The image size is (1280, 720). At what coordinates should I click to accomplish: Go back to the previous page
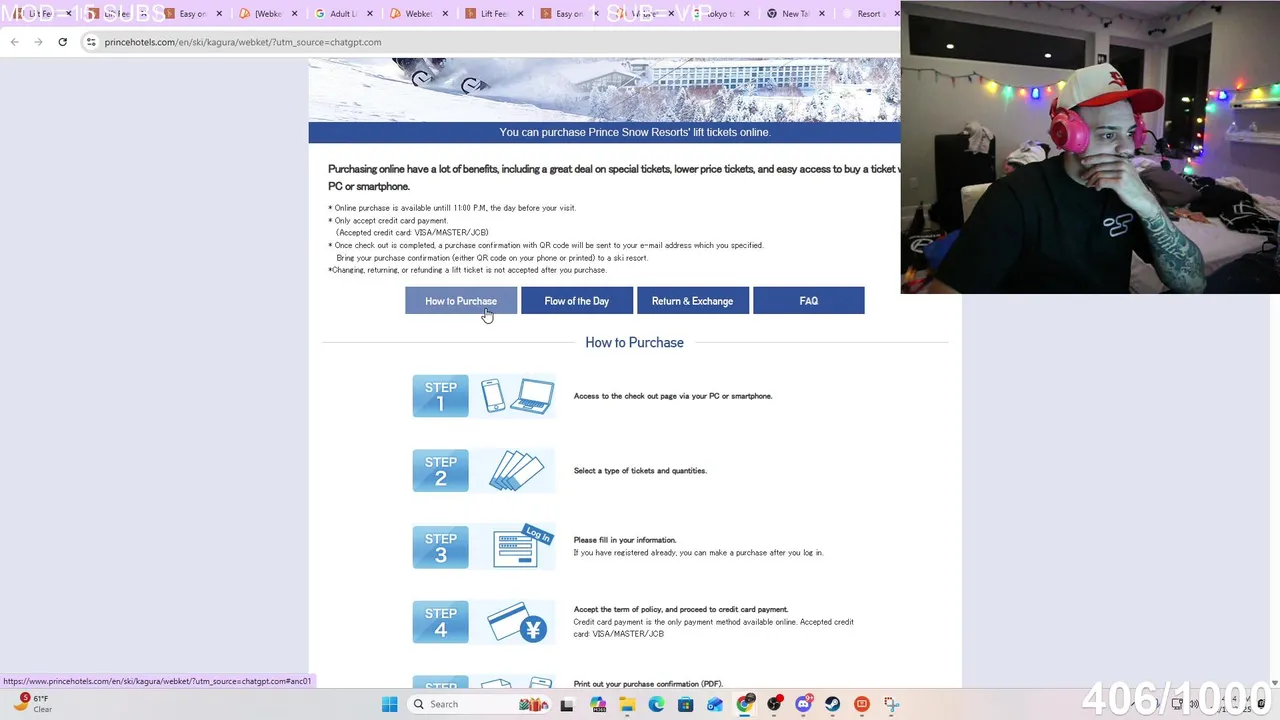pyautogui.click(x=14, y=42)
